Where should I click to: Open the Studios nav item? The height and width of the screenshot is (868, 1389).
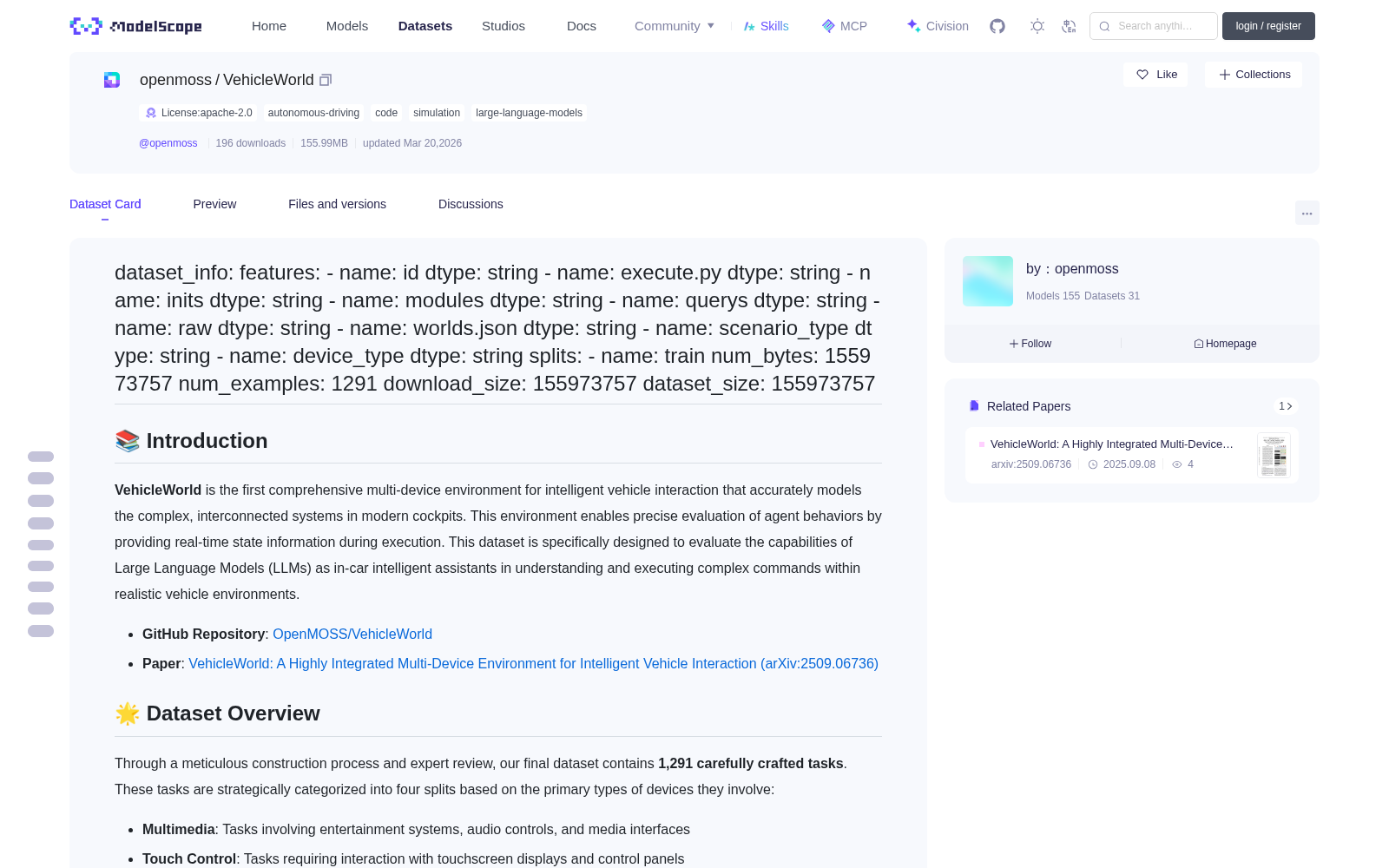click(x=504, y=26)
